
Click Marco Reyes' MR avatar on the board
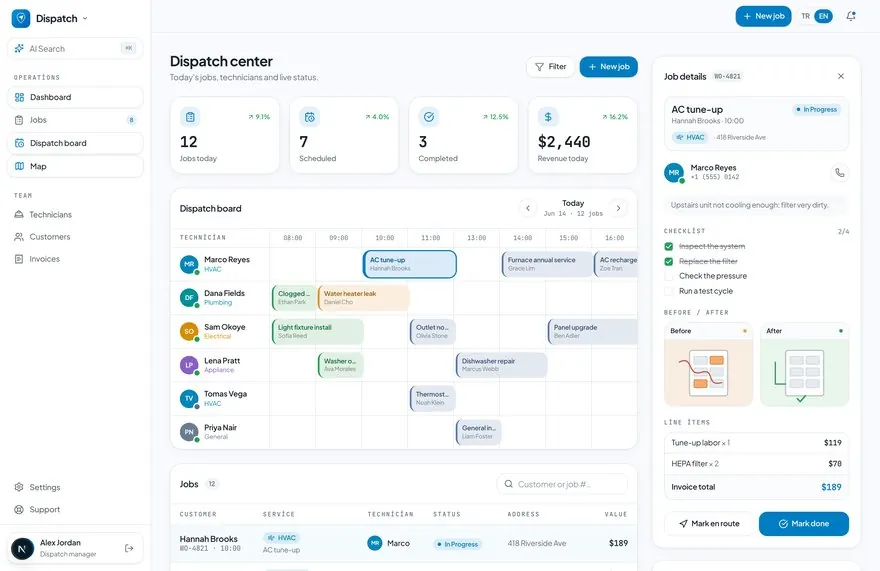pos(189,264)
